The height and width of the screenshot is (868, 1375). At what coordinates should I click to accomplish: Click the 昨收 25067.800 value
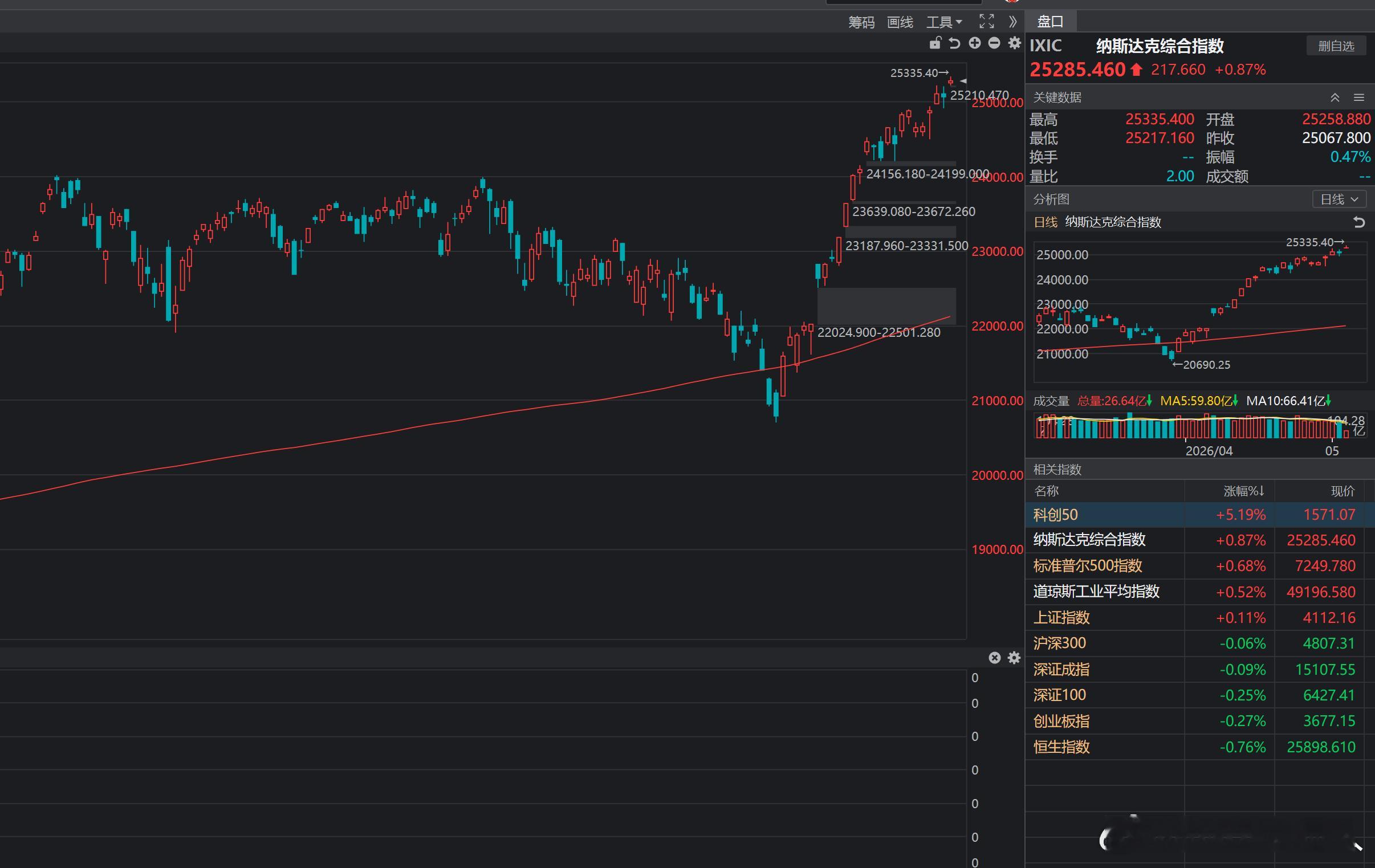pyautogui.click(x=1336, y=138)
